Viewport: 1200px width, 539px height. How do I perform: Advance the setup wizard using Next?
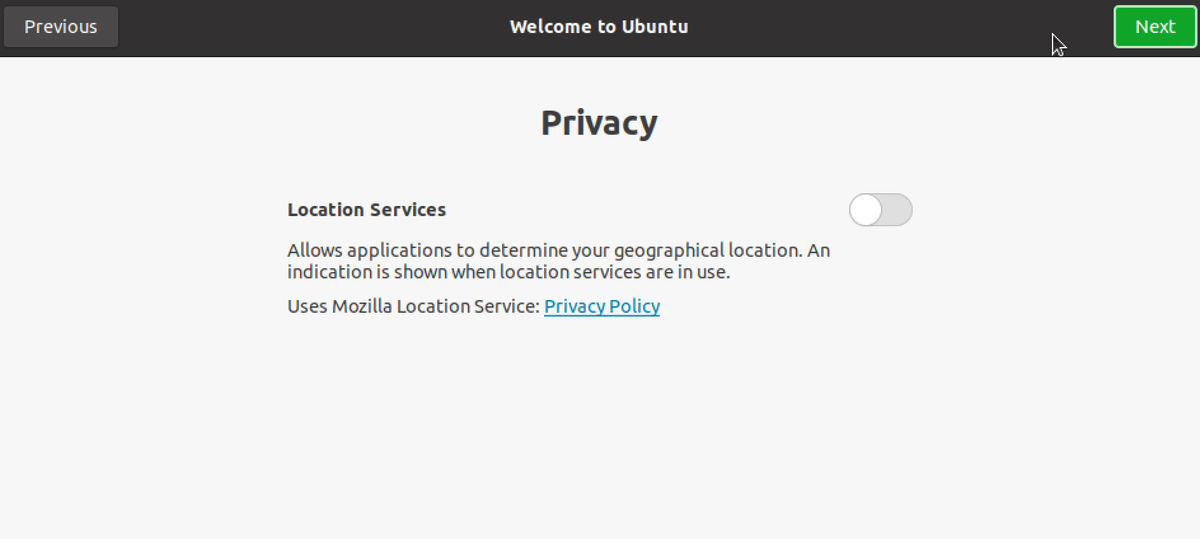click(x=1155, y=27)
